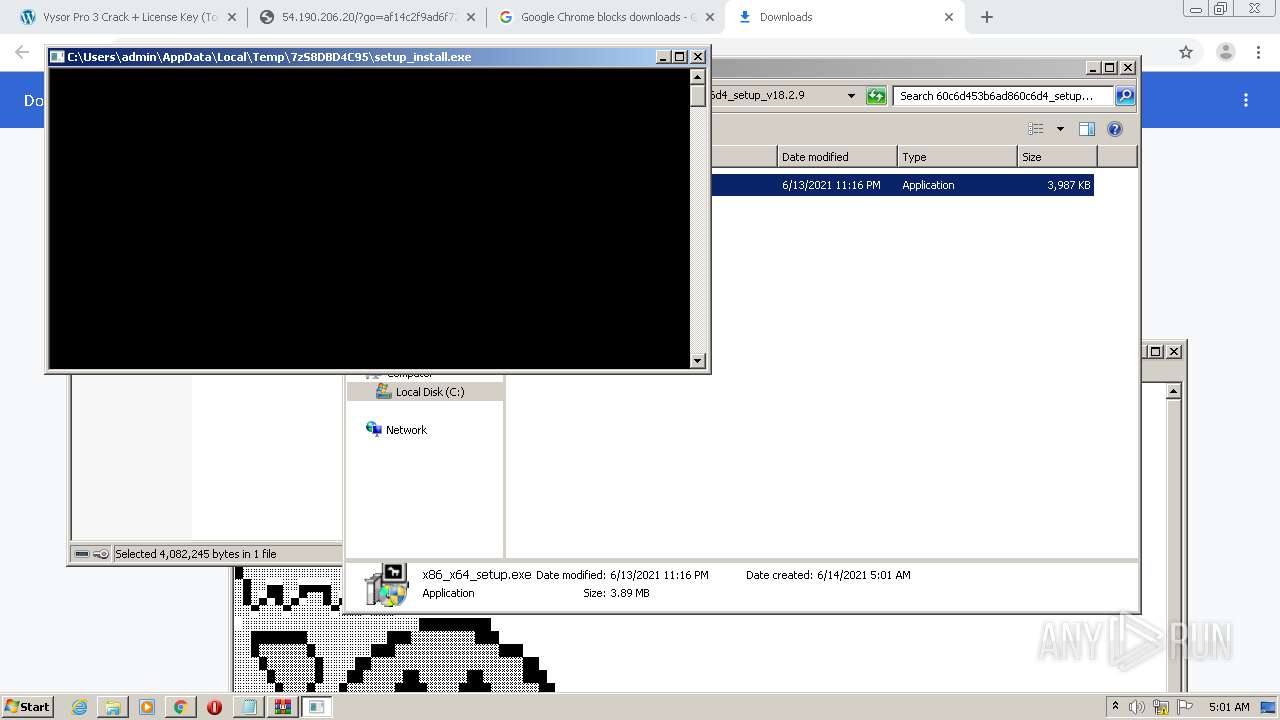Select Network in navigation pane

point(396,430)
